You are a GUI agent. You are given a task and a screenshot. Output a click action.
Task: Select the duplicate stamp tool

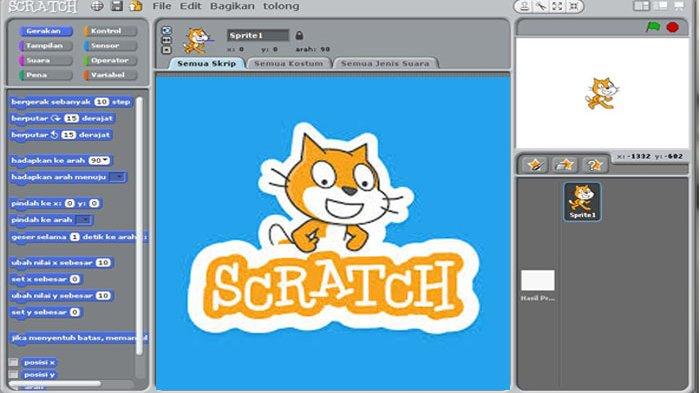click(x=525, y=6)
